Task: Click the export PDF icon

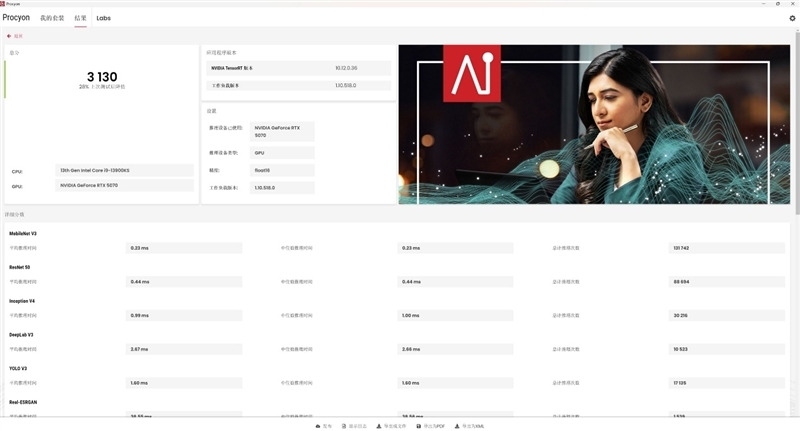Action: [x=418, y=425]
